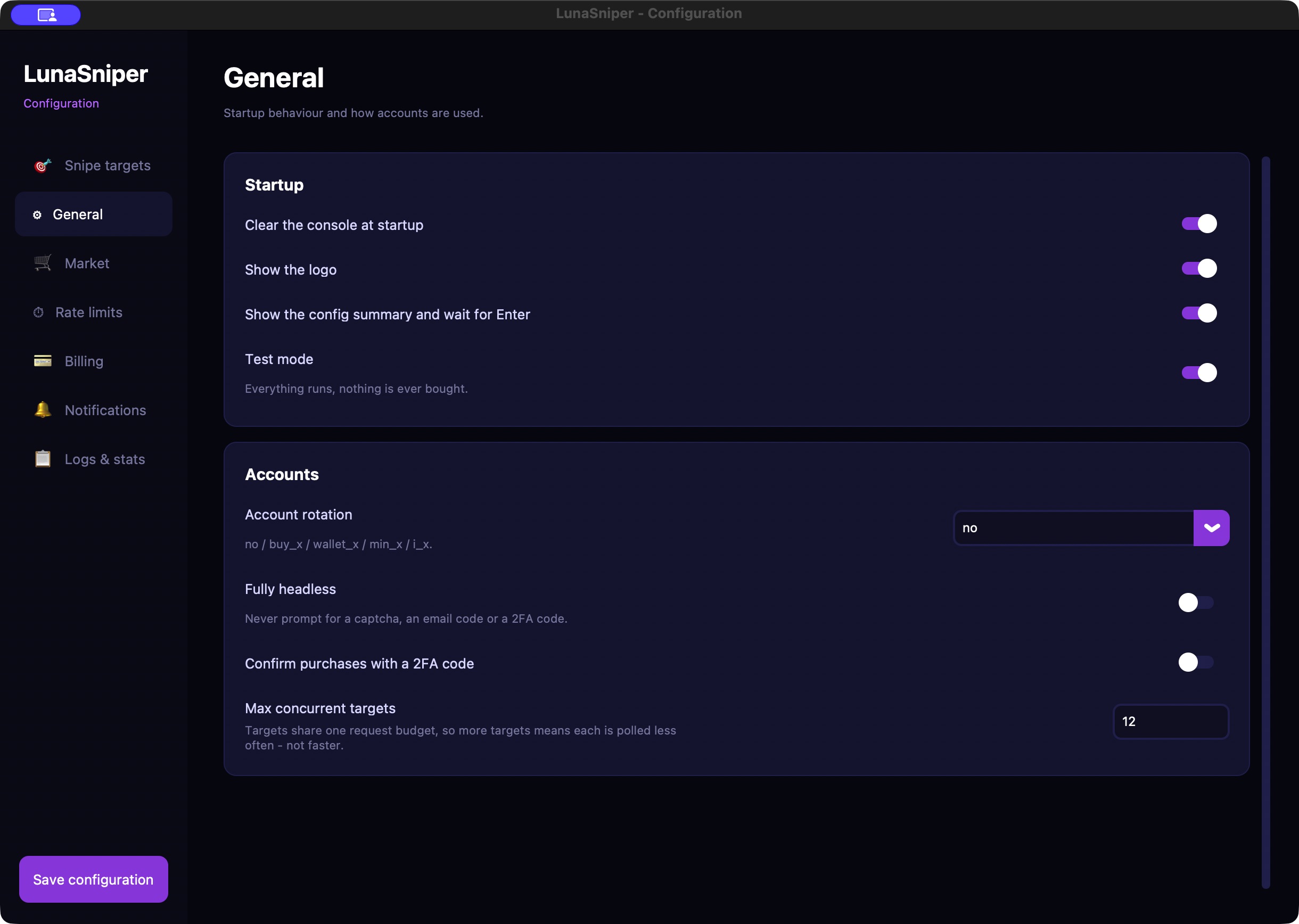The width and height of the screenshot is (1299, 924).
Task: Click the 'Startup' section heading
Action: click(274, 185)
